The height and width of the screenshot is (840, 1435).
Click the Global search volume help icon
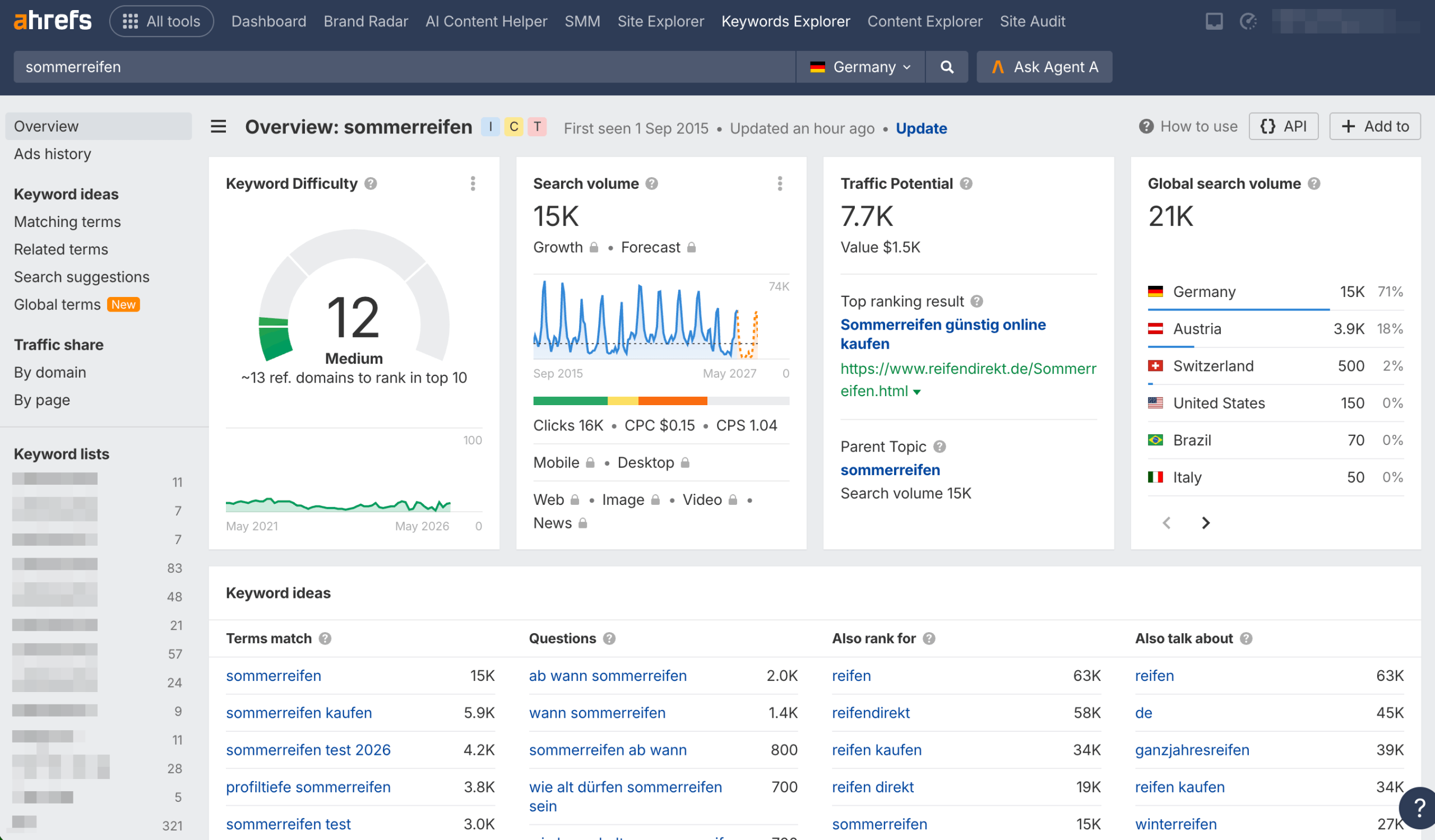point(1314,183)
